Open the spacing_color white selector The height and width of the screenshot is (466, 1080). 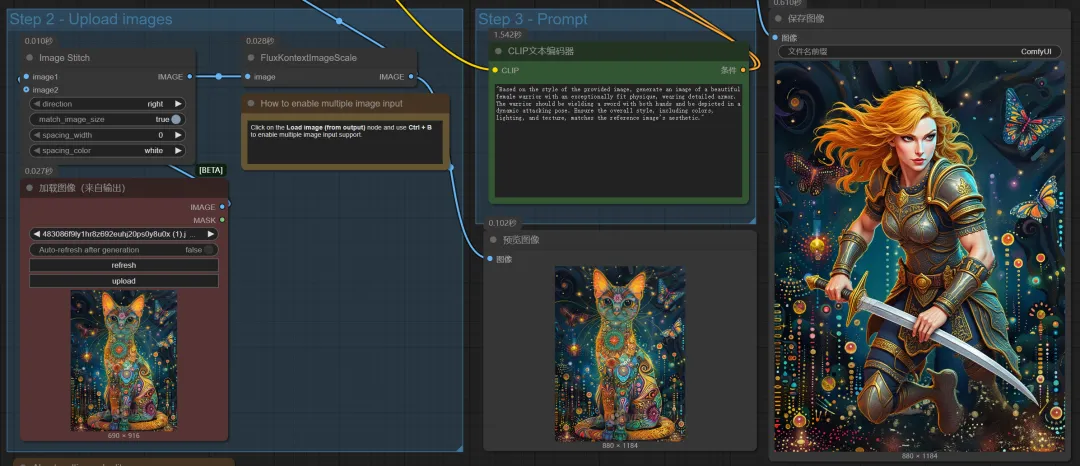[x=107, y=151]
